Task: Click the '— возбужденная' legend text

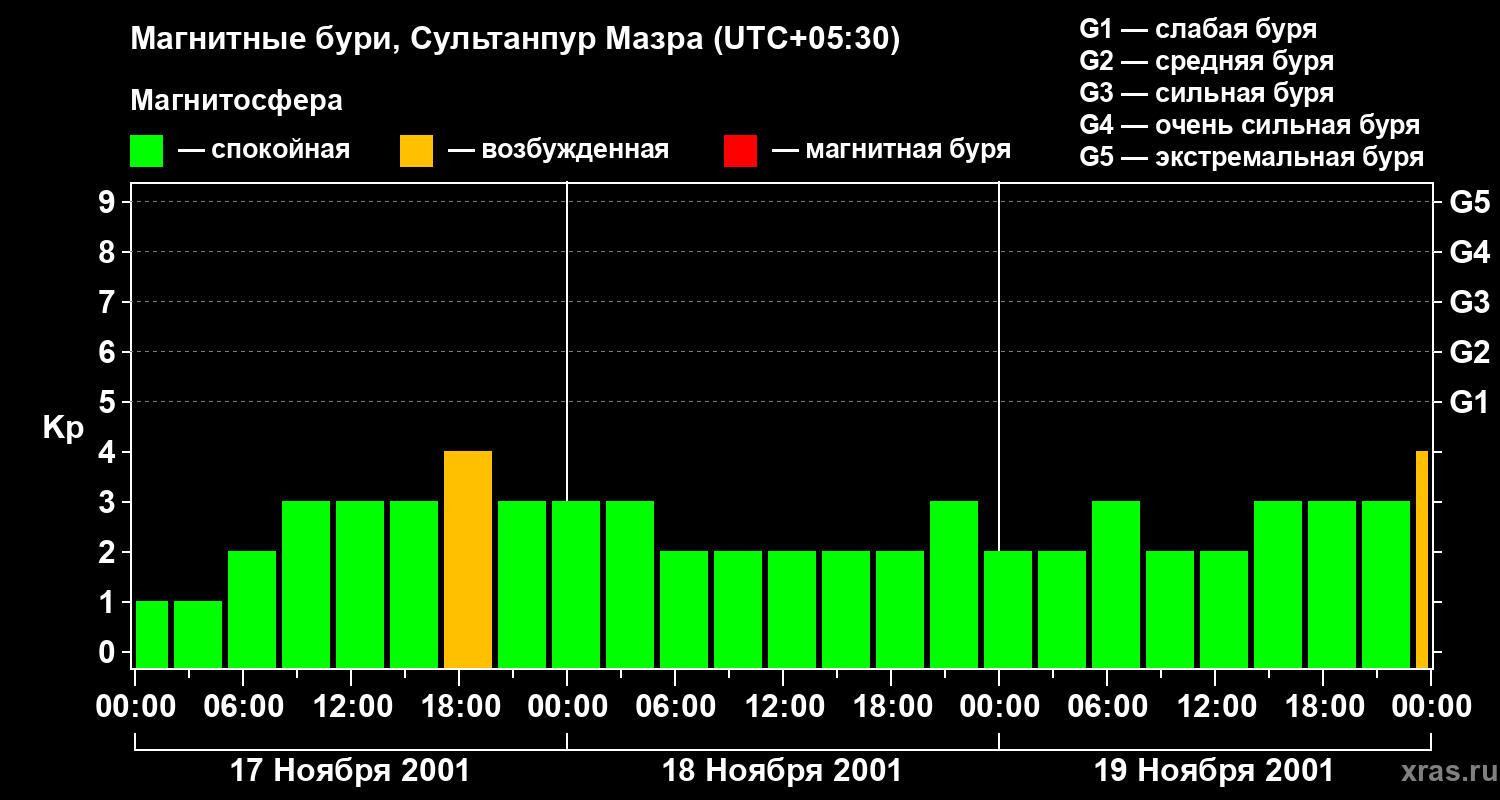Action: (559, 151)
